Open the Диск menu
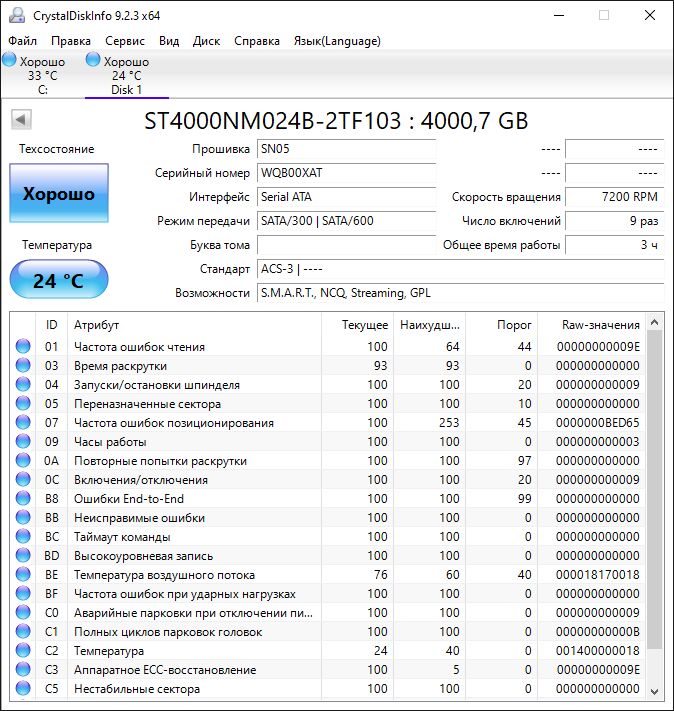 click(x=206, y=41)
